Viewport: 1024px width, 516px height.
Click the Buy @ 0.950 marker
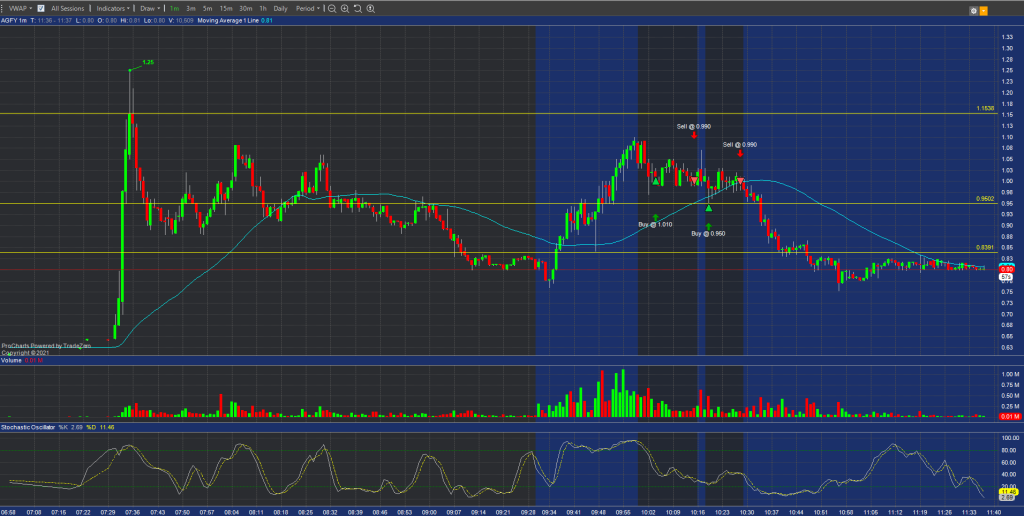click(x=708, y=233)
